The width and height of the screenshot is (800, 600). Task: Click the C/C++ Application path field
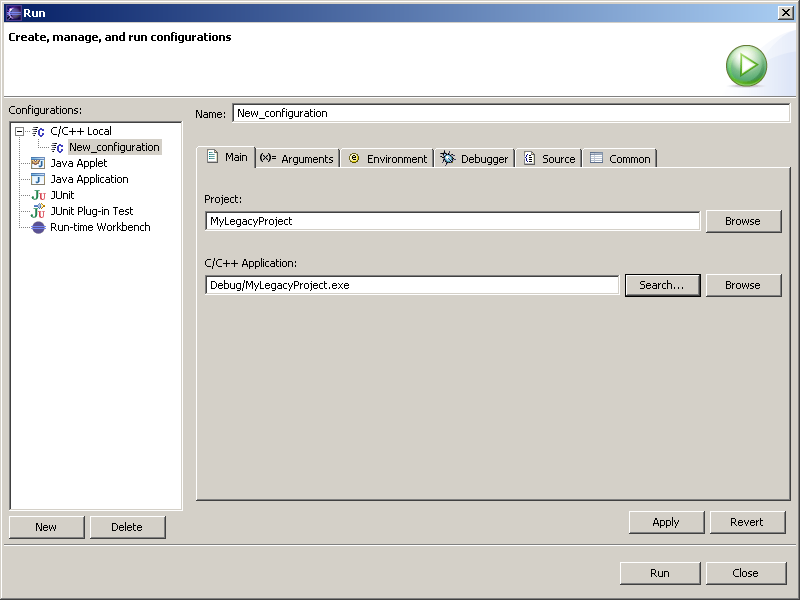412,285
